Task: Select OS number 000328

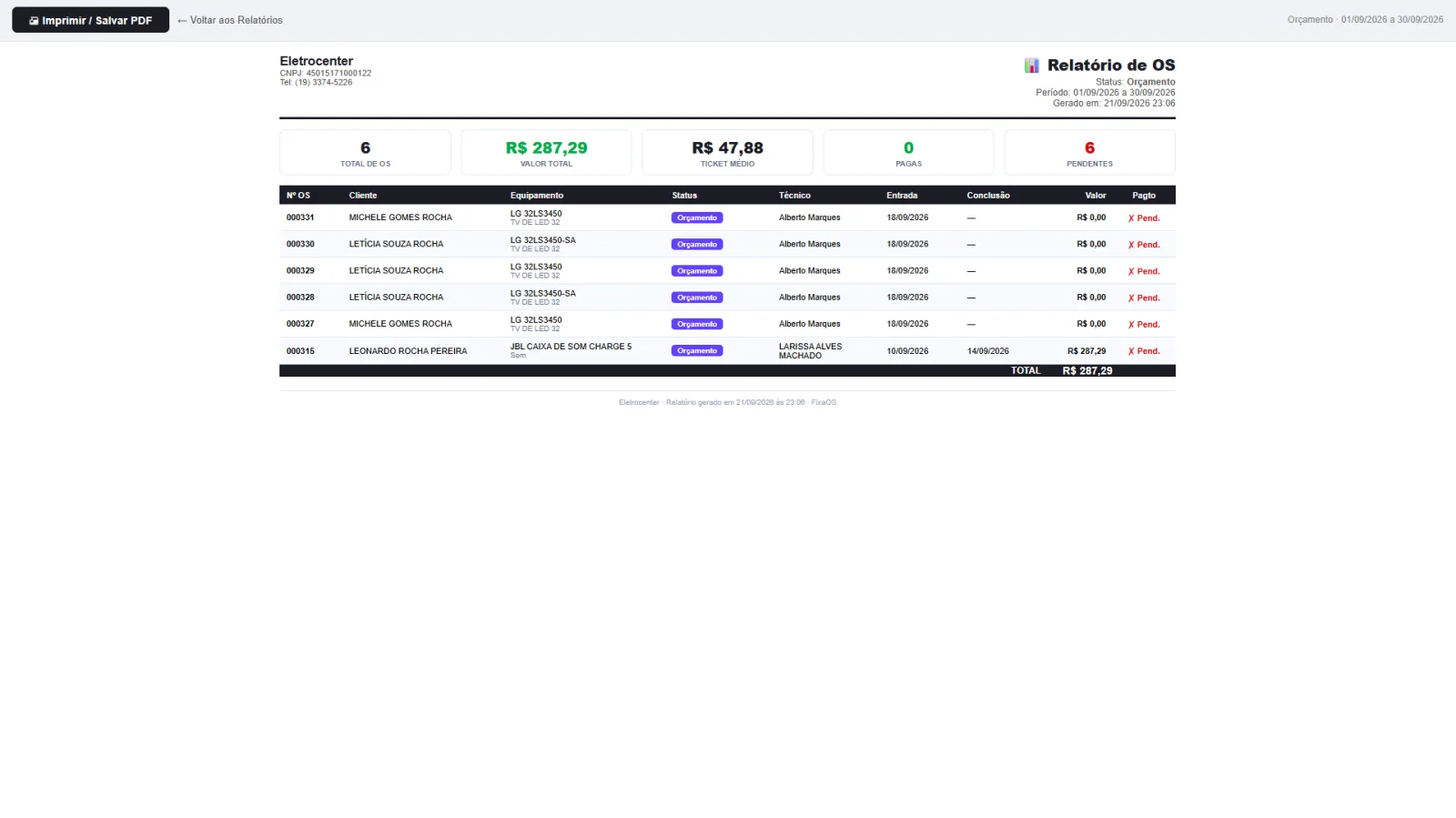Action: click(300, 298)
